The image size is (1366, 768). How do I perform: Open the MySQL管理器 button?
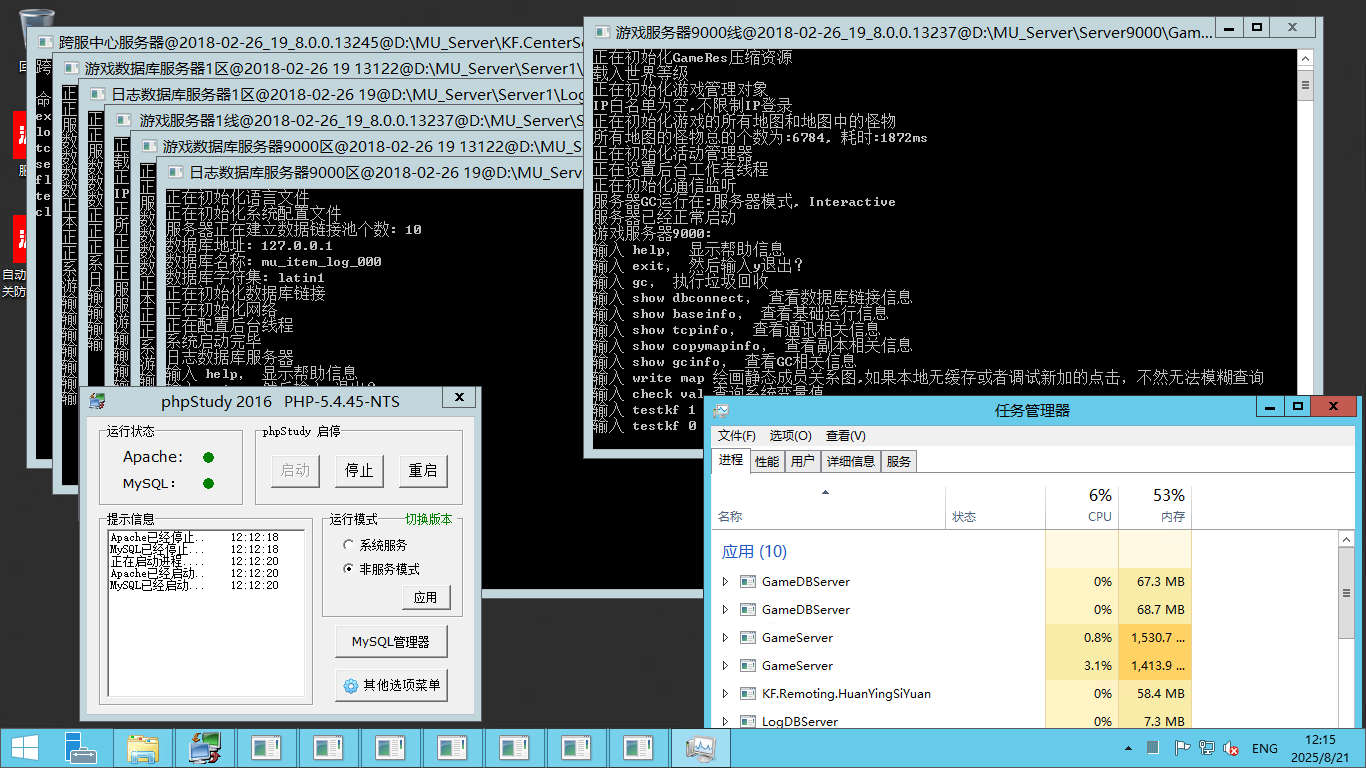[x=391, y=642]
